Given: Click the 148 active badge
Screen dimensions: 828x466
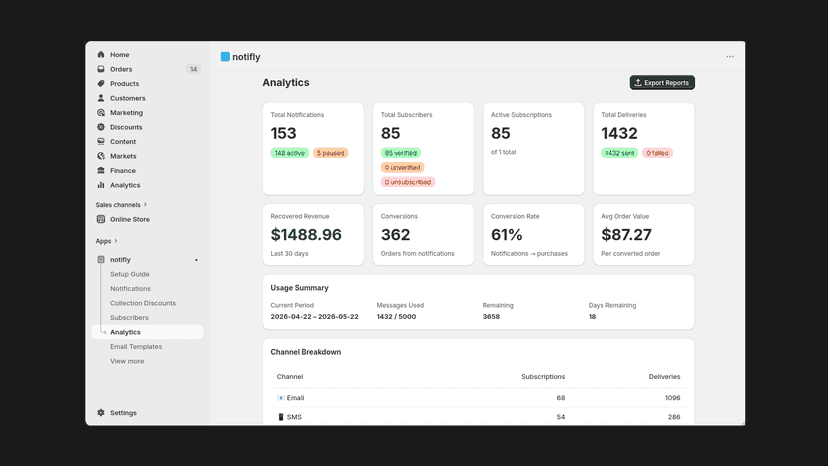Looking at the screenshot, I should [290, 153].
